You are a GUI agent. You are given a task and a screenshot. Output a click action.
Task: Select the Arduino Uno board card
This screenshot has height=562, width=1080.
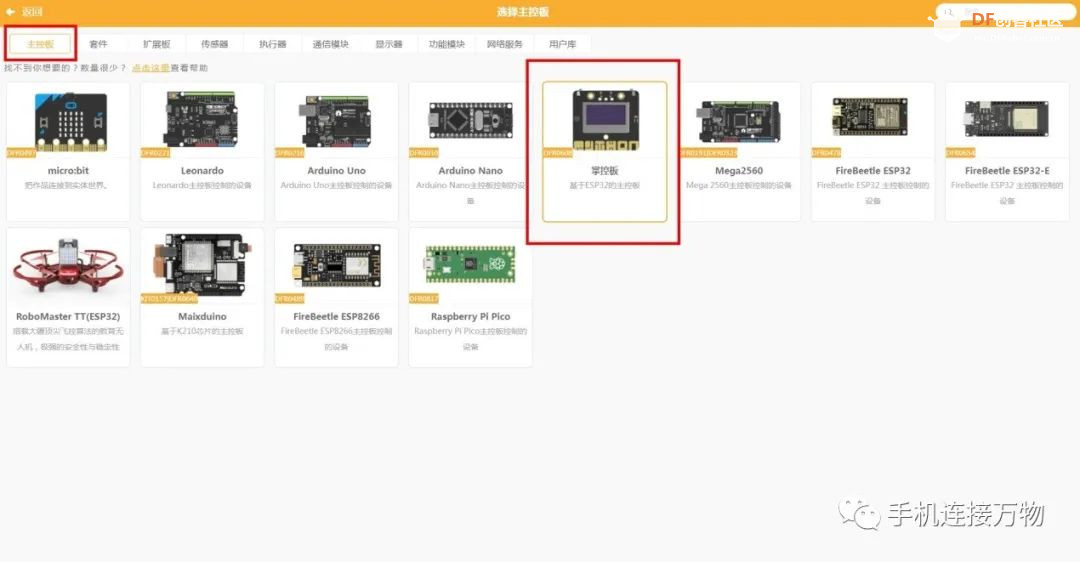pyautogui.click(x=336, y=152)
